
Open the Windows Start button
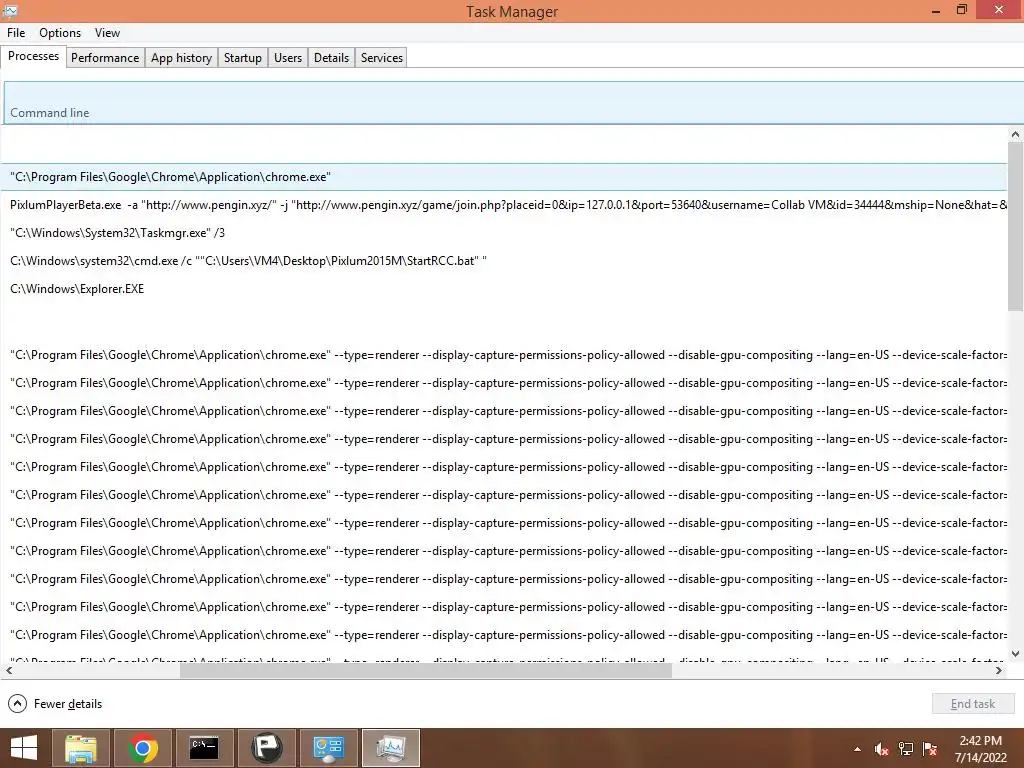point(24,748)
